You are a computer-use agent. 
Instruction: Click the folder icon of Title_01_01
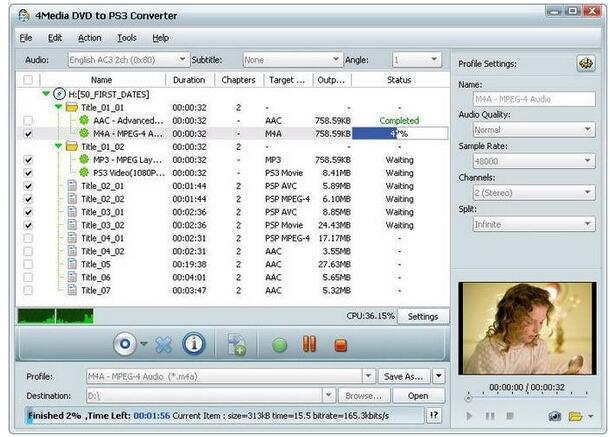(72, 107)
